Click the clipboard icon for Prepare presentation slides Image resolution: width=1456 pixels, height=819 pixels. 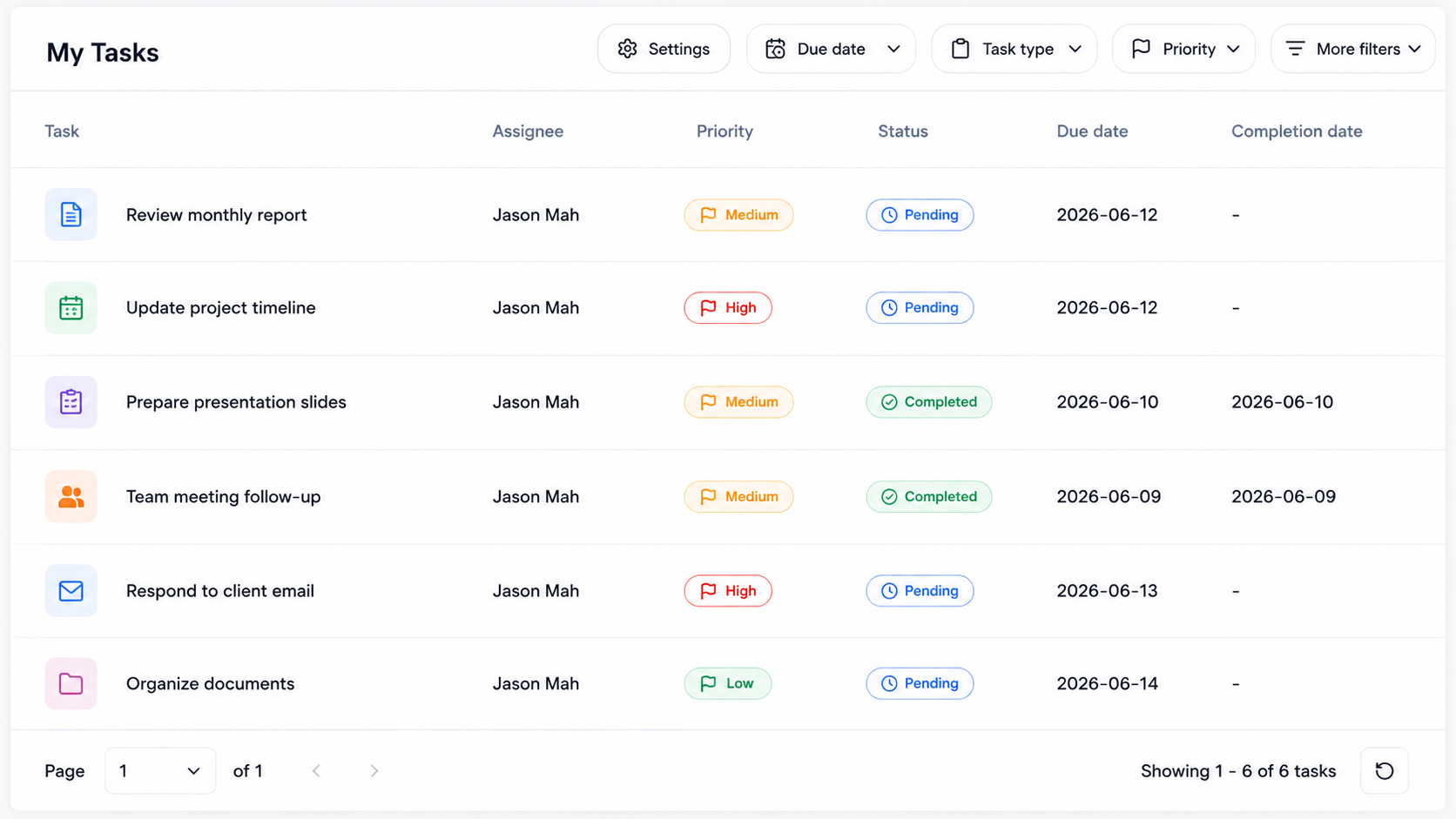(71, 402)
